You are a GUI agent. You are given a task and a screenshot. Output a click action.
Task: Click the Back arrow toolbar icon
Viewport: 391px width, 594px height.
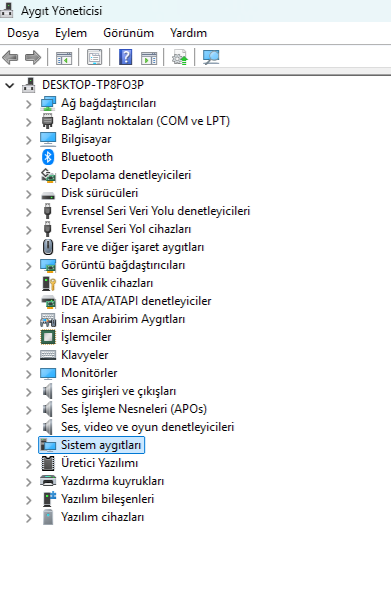tap(10, 58)
